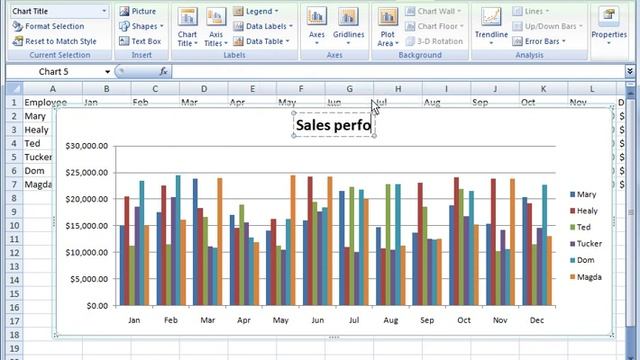This screenshot has height=360, width=640.
Task: Select column J header
Action: (x=495, y=89)
